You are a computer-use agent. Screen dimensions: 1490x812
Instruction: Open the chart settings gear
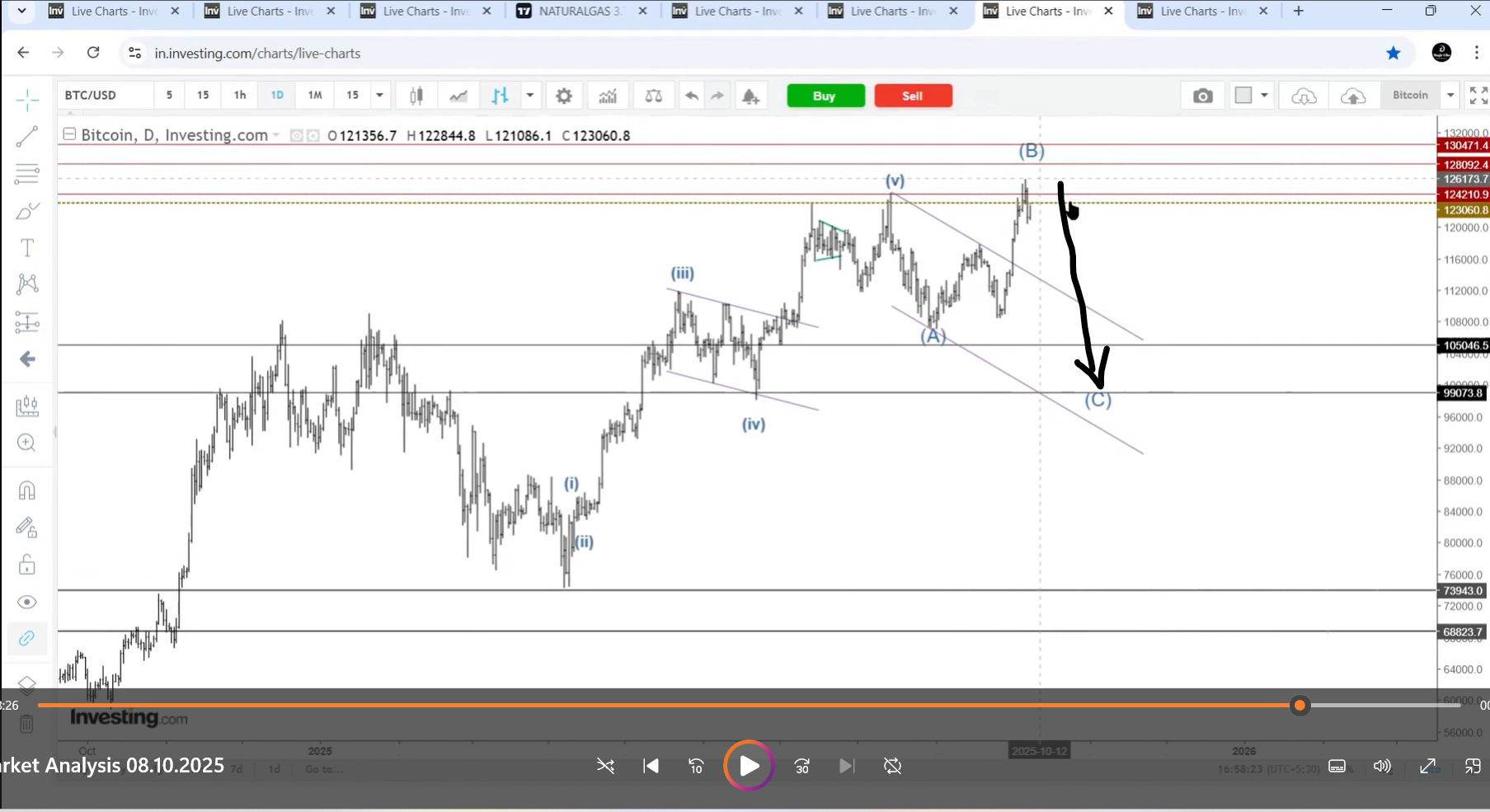click(x=564, y=96)
